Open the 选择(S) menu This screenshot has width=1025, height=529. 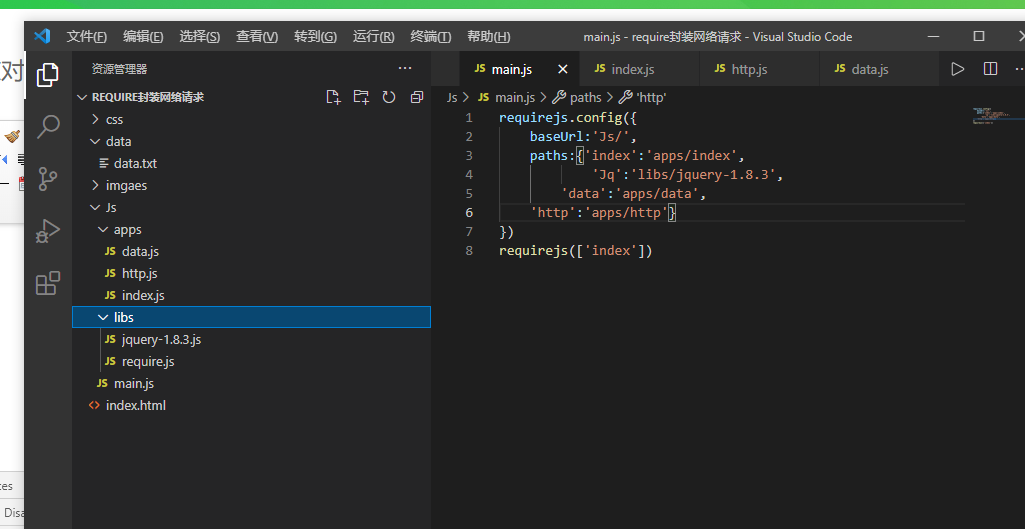[199, 37]
